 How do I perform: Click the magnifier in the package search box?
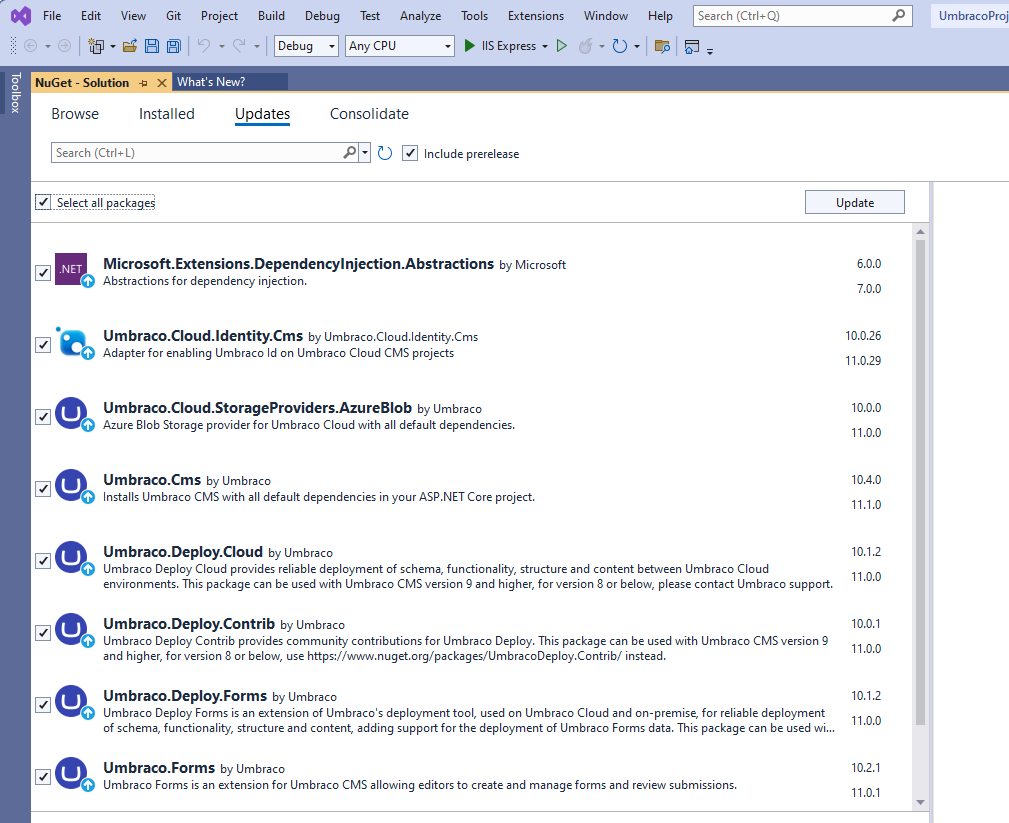pyautogui.click(x=349, y=153)
